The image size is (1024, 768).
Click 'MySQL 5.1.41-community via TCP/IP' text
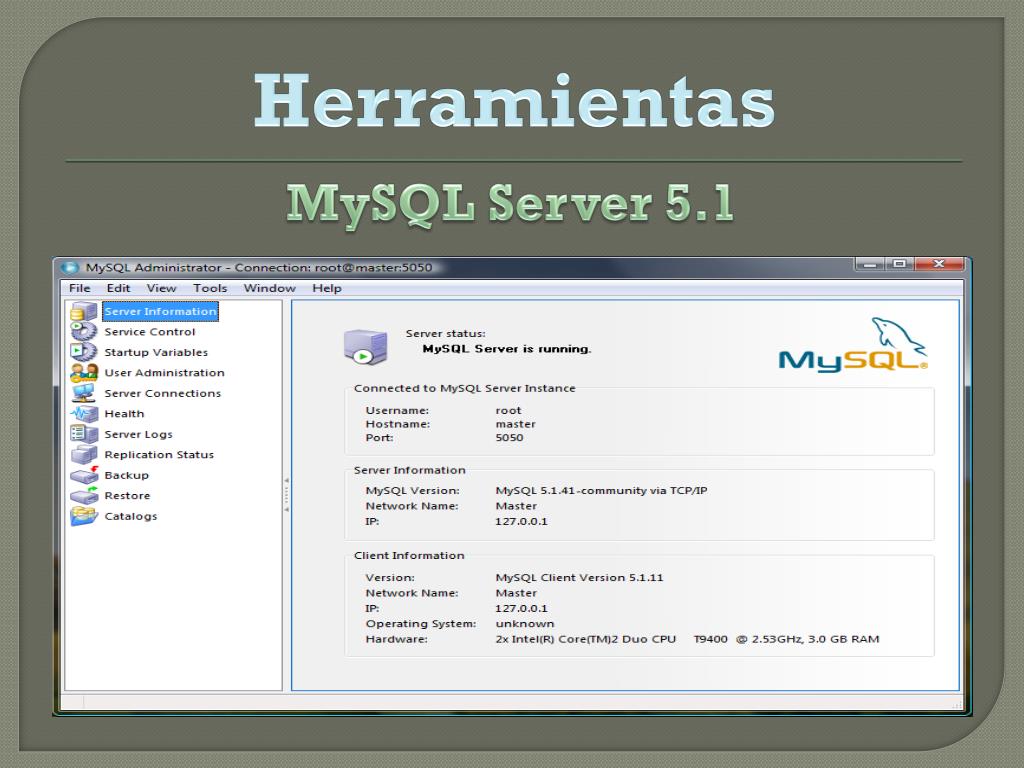601,490
